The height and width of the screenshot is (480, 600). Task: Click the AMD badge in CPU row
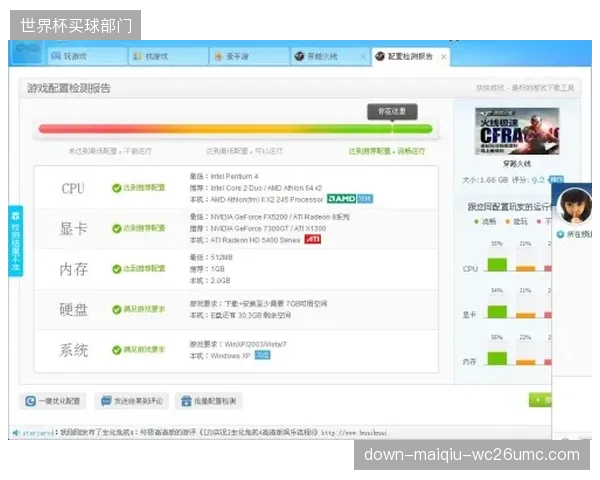point(341,199)
